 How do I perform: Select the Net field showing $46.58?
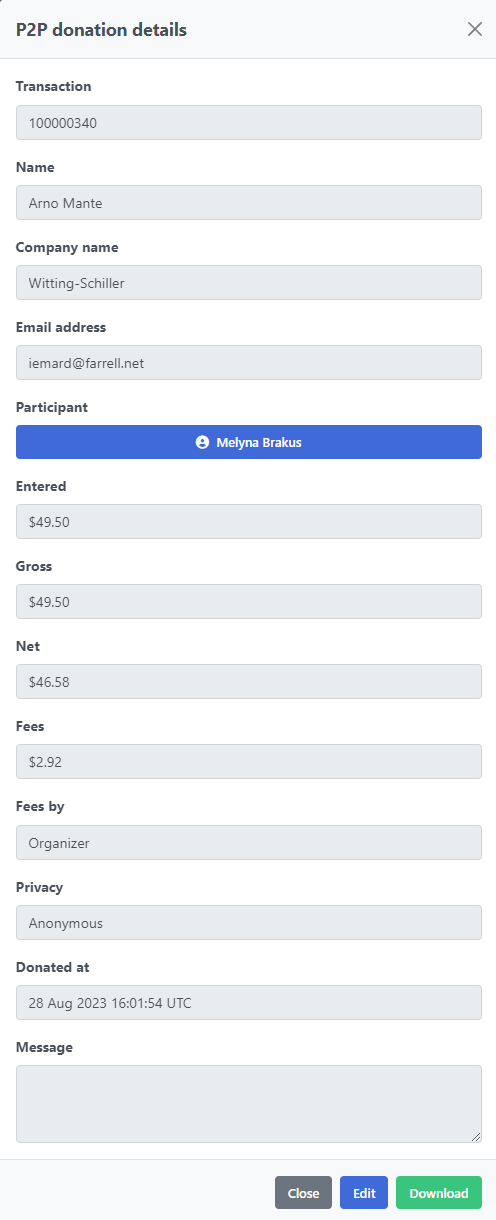coord(249,682)
